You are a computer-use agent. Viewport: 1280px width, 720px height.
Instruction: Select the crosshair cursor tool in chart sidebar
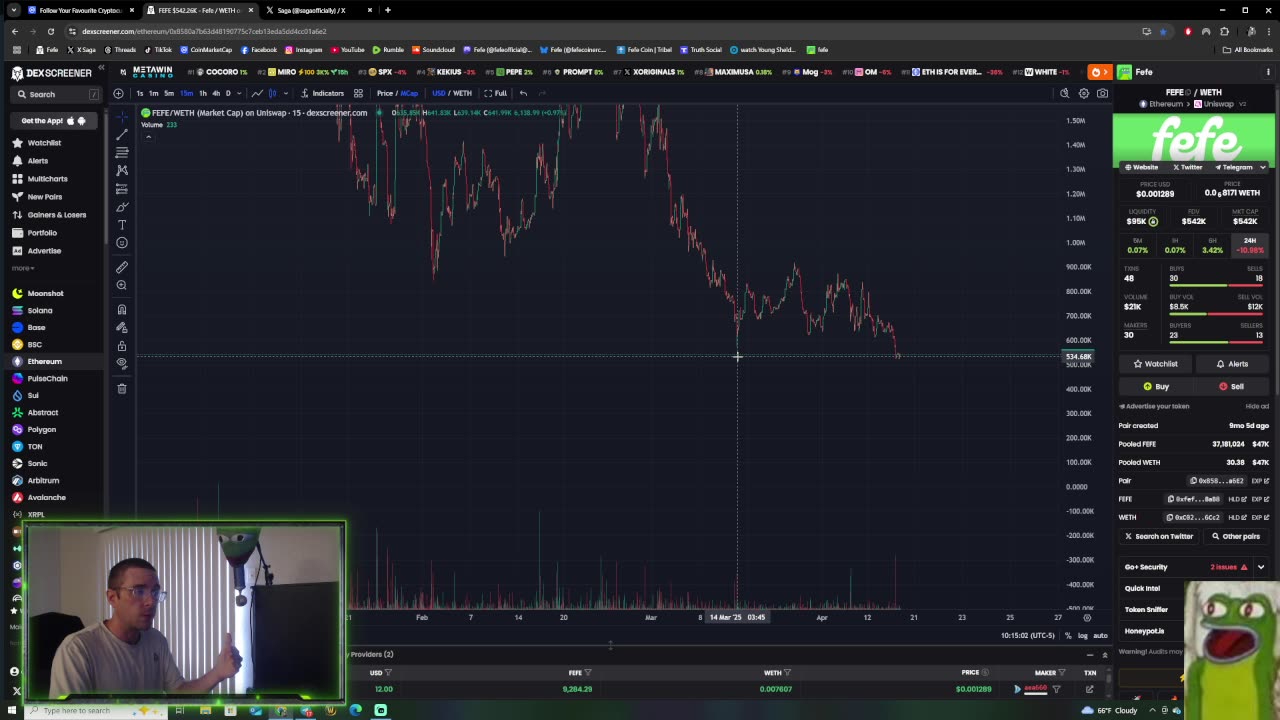pos(122,116)
